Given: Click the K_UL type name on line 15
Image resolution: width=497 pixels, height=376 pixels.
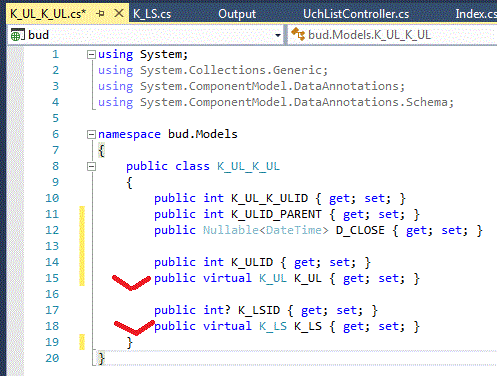Looking at the screenshot, I should [273, 278].
